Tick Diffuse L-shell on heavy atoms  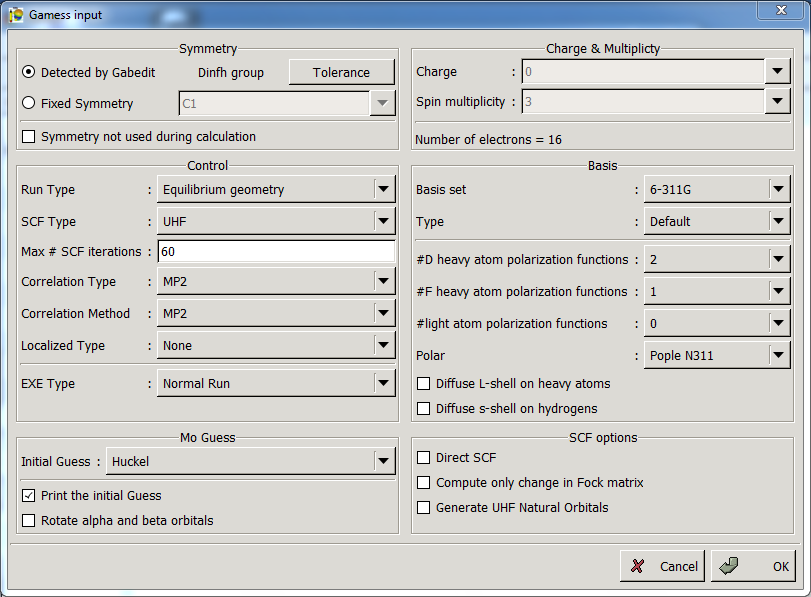pyautogui.click(x=424, y=383)
